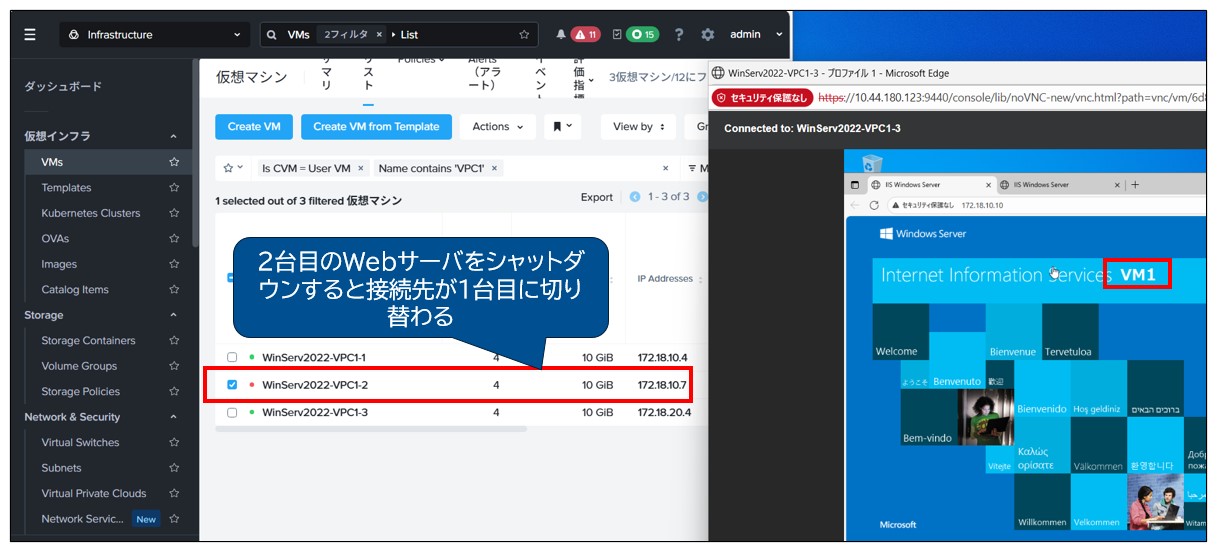Select the WinServ2022-VPC1-3 row checkbox

pyautogui.click(x=232, y=413)
